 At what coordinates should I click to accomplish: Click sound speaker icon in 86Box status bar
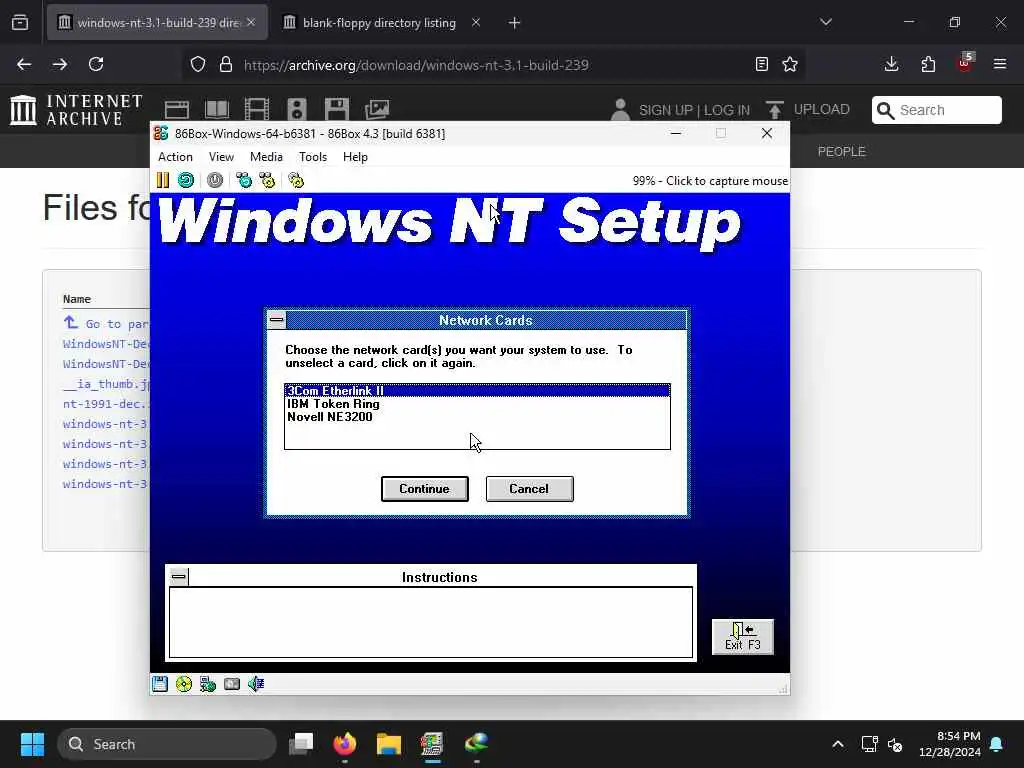256,684
